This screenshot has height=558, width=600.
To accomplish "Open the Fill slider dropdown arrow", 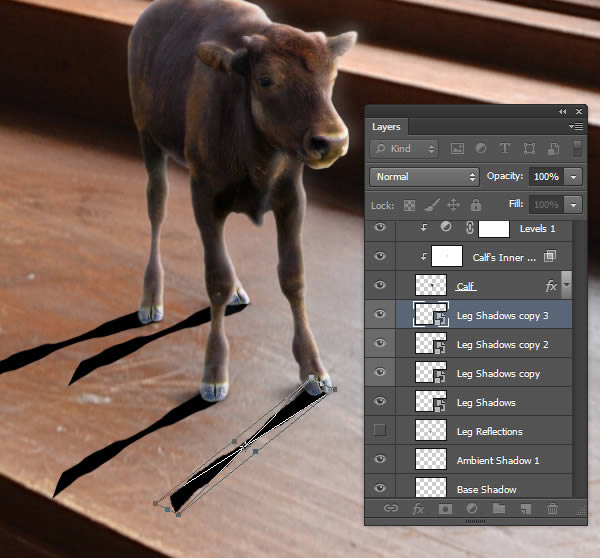I will [573, 205].
